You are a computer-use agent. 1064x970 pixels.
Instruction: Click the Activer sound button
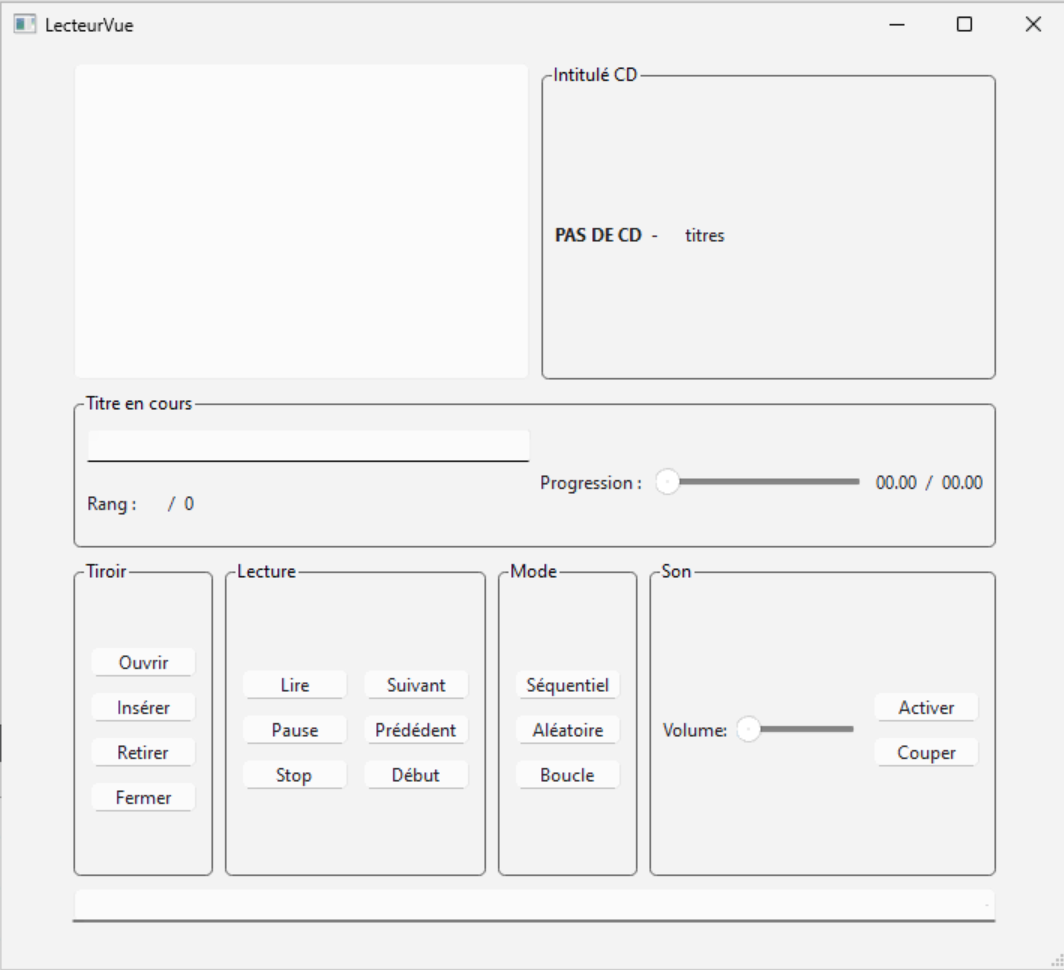[x=926, y=707]
